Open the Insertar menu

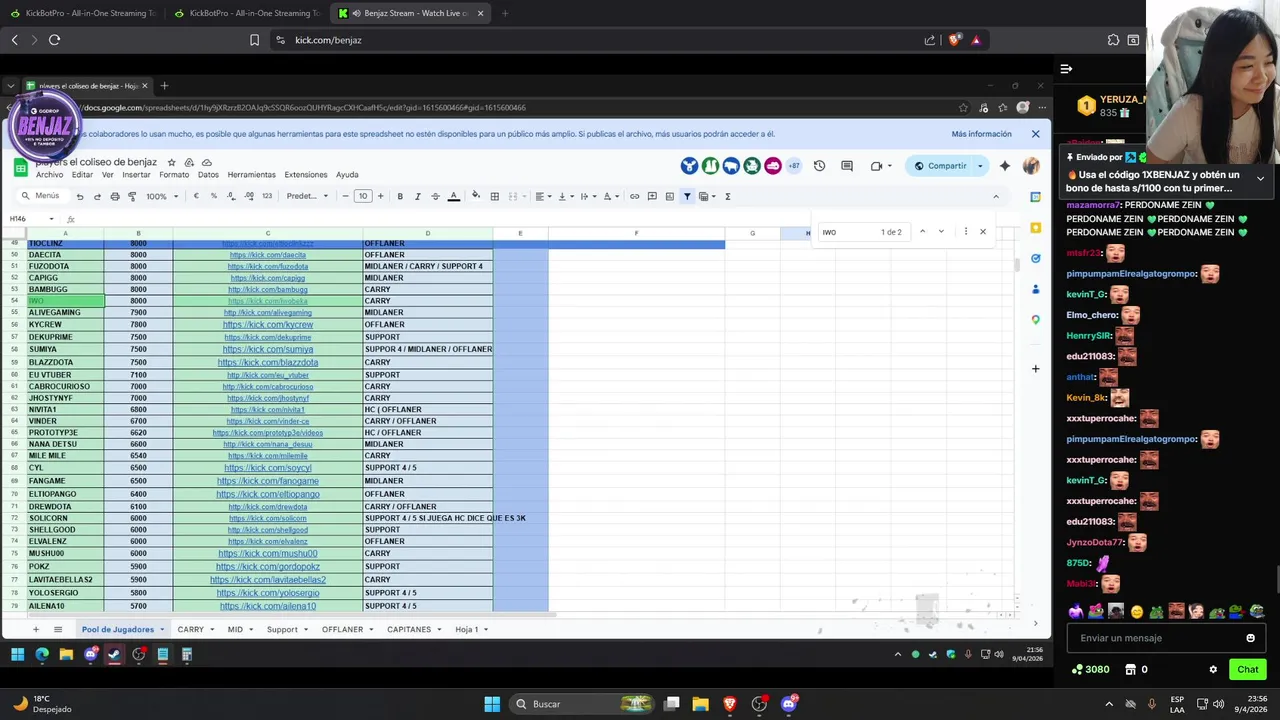(136, 175)
